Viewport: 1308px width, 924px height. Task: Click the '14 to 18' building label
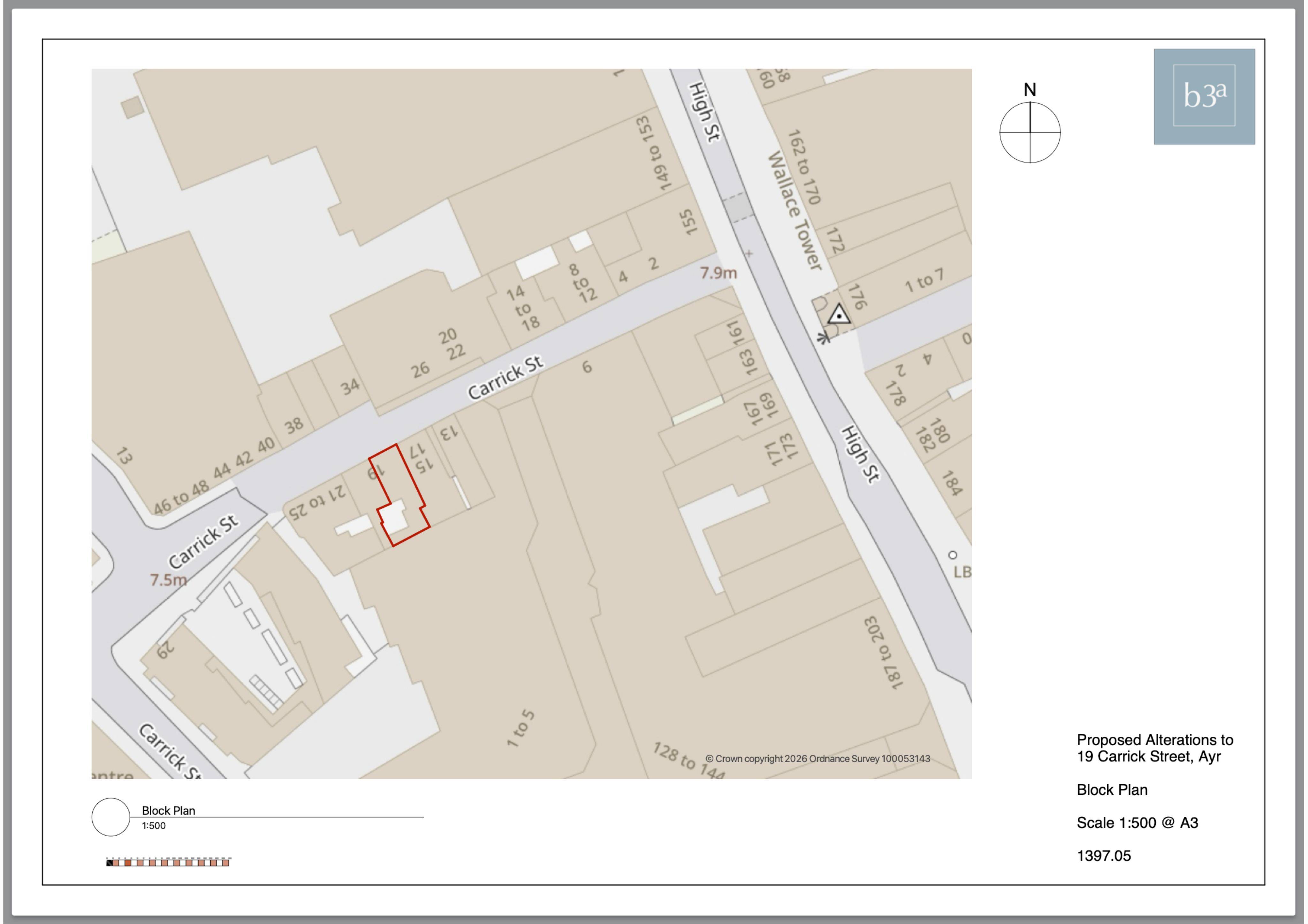523,308
